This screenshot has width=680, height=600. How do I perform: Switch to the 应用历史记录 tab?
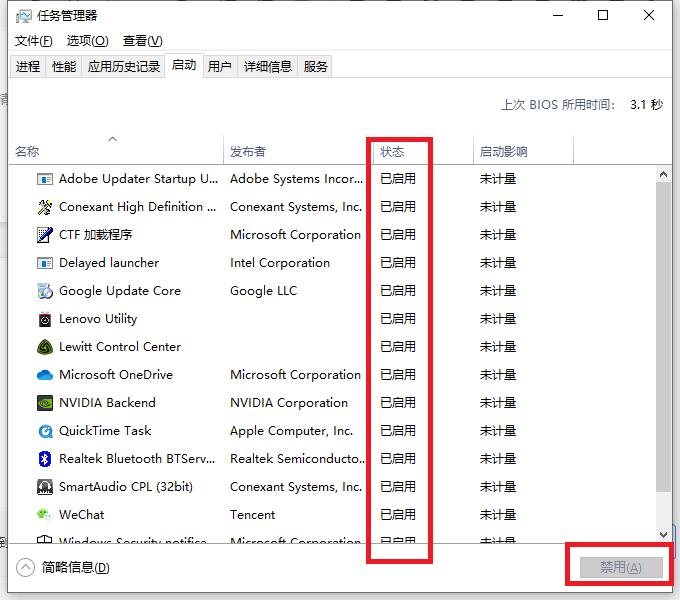tap(124, 66)
